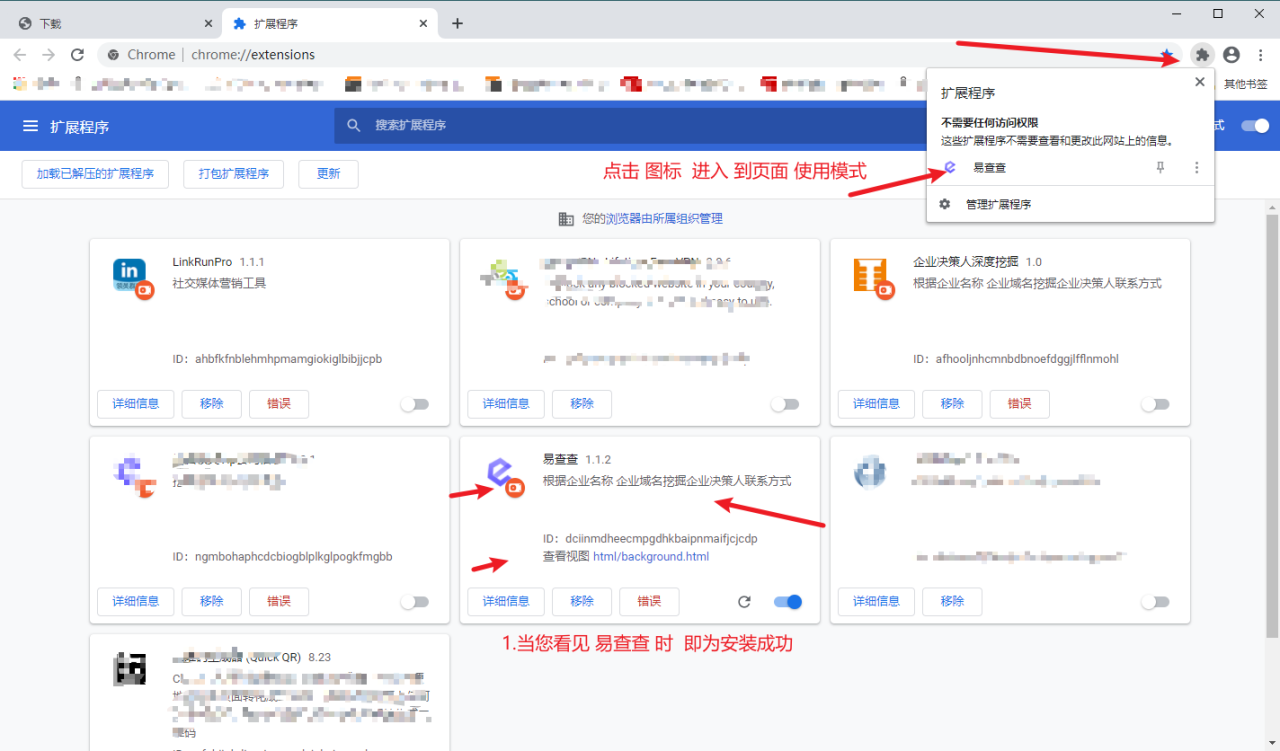Screen dimensions: 1280x751
Task: Click the page vertical scrollbar
Action: [x=1272, y=425]
